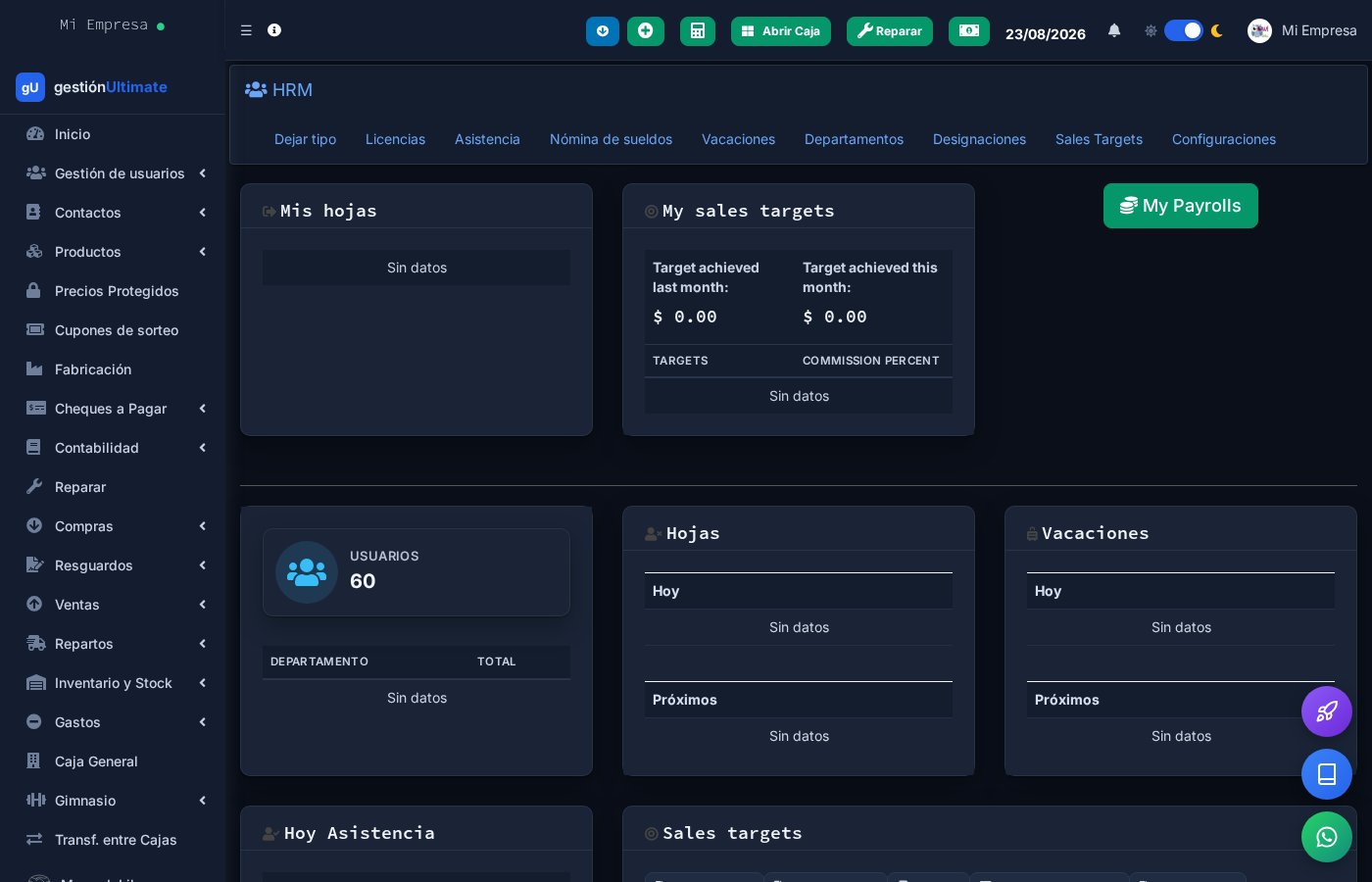The height and width of the screenshot is (882, 1372).
Task: Expand Gestión de usuarios submenu
Action: click(x=113, y=173)
